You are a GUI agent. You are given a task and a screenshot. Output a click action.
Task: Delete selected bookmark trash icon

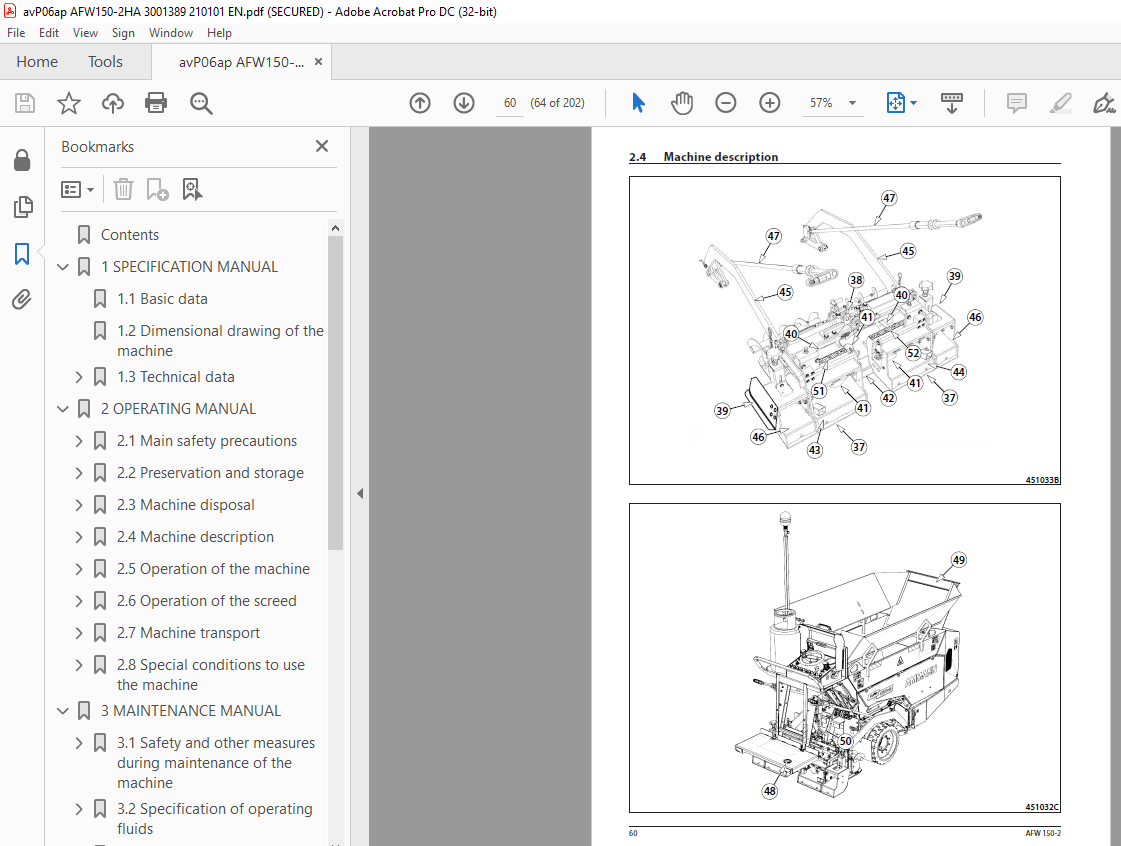point(123,190)
